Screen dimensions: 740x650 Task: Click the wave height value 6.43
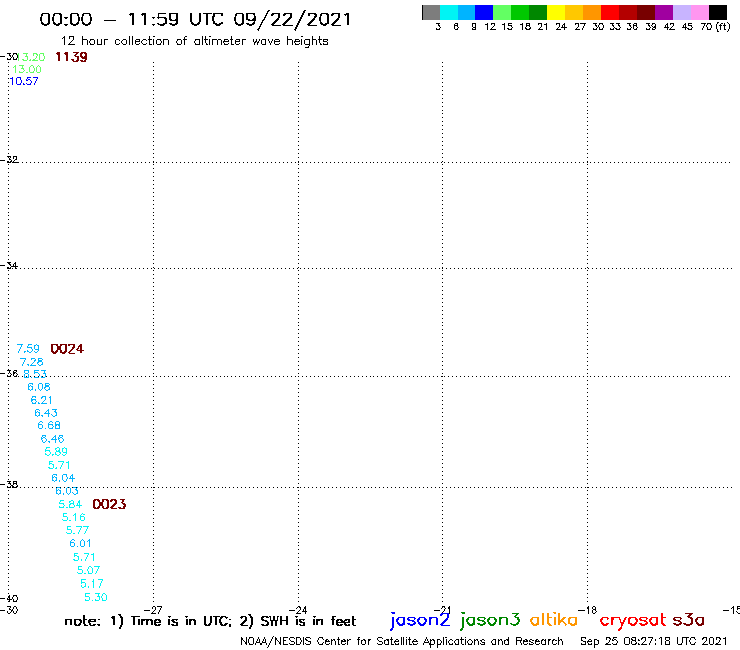click(x=46, y=413)
